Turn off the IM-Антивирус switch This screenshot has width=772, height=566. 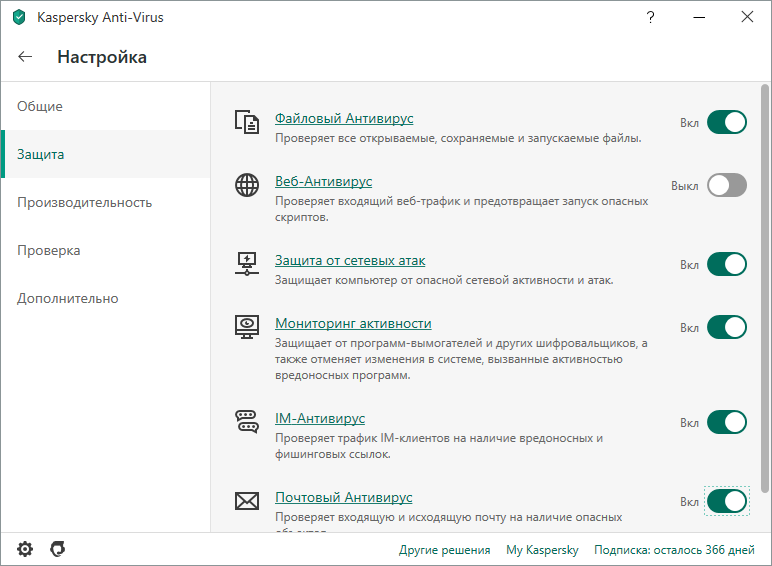coord(727,422)
